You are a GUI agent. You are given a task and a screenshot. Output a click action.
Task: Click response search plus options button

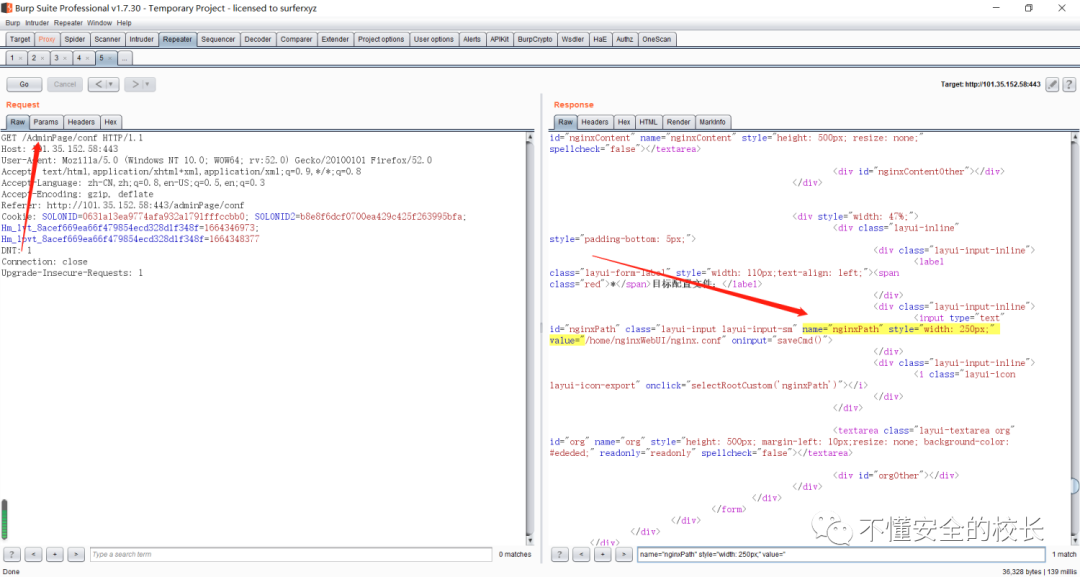click(603, 554)
